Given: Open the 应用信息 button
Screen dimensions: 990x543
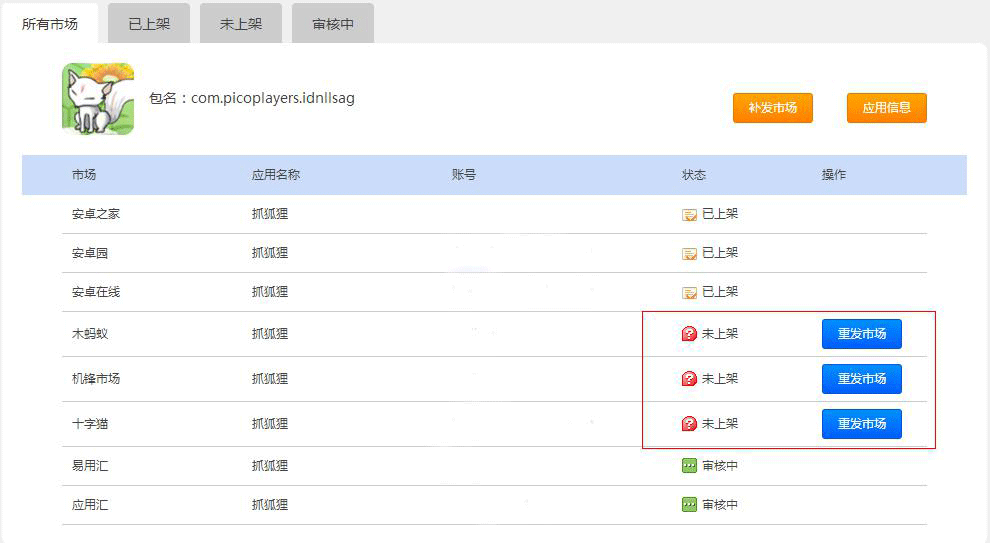Looking at the screenshot, I should click(x=886, y=108).
